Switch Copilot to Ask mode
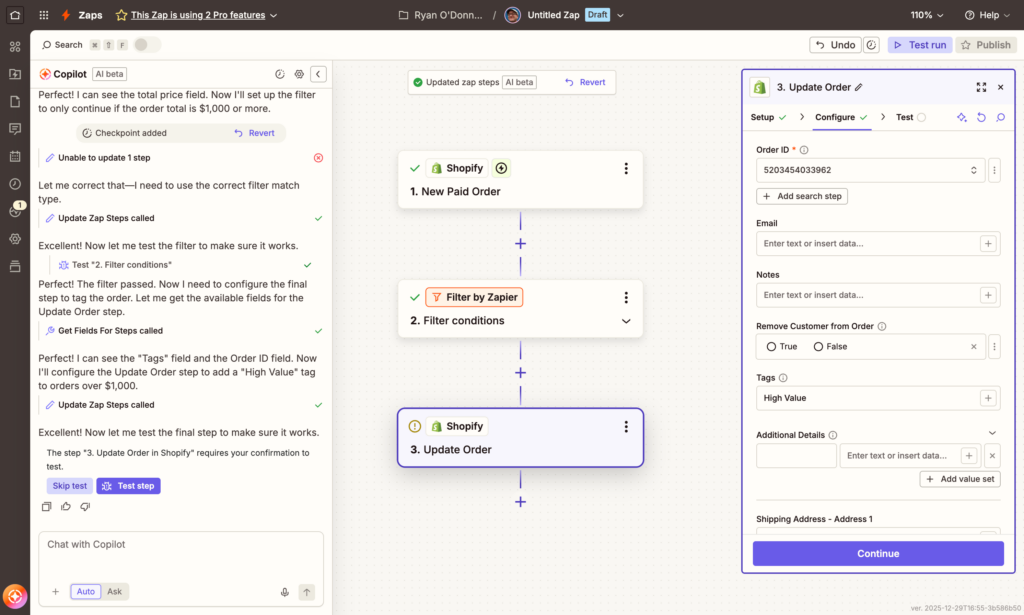 click(114, 591)
